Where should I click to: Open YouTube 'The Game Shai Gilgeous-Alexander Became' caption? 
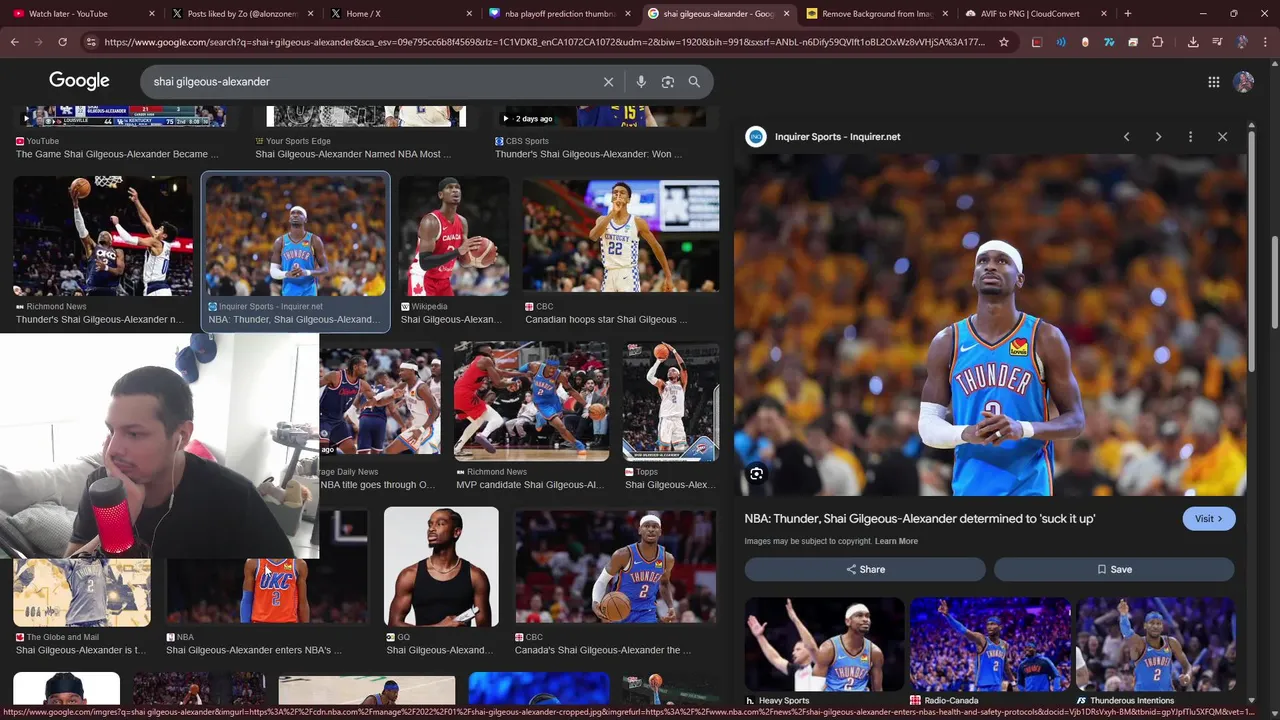point(117,154)
